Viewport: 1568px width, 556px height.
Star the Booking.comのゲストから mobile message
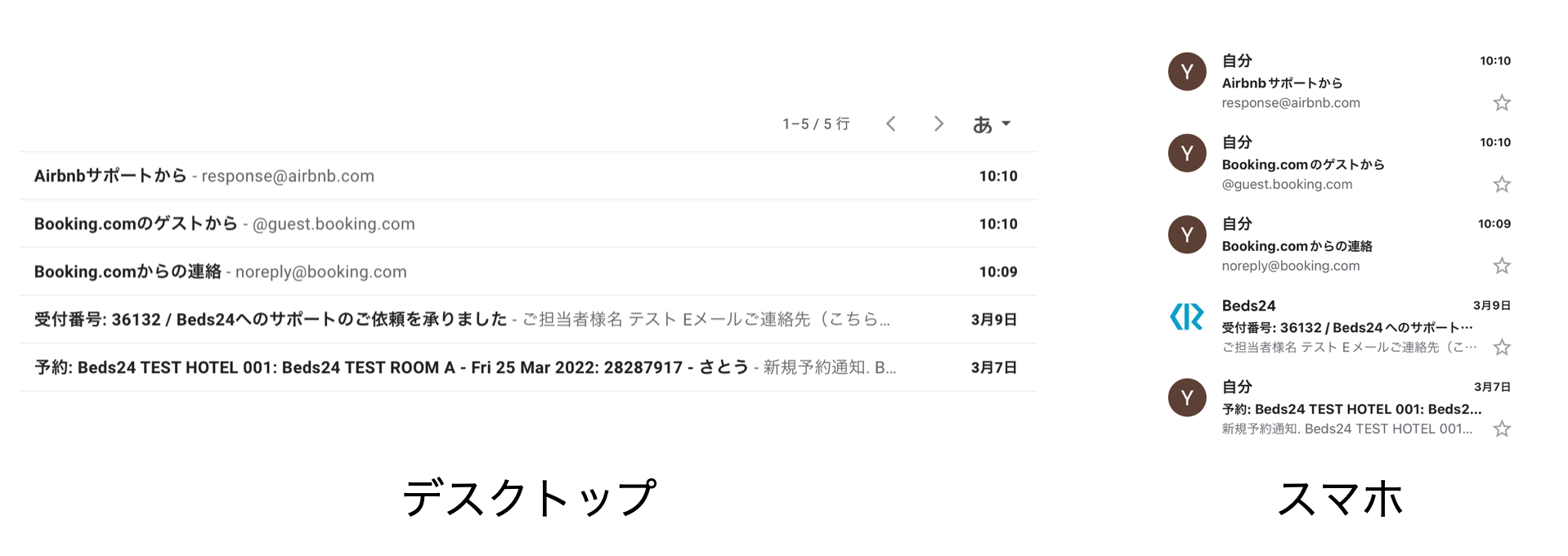(x=1501, y=185)
